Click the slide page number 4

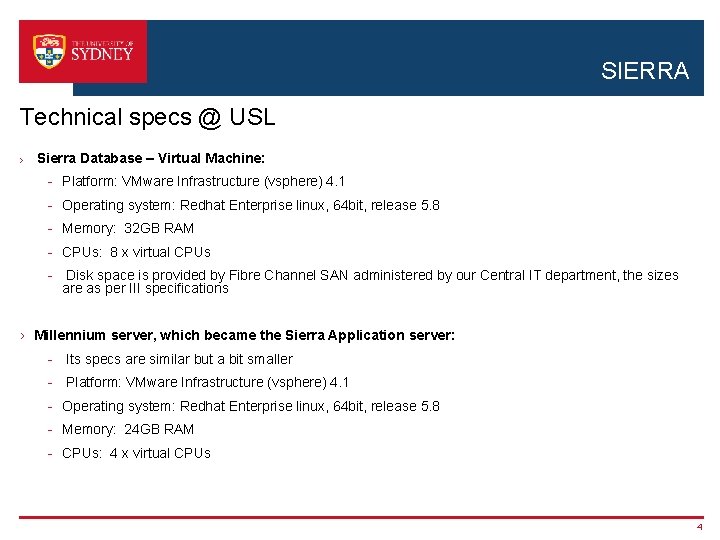tap(699, 527)
